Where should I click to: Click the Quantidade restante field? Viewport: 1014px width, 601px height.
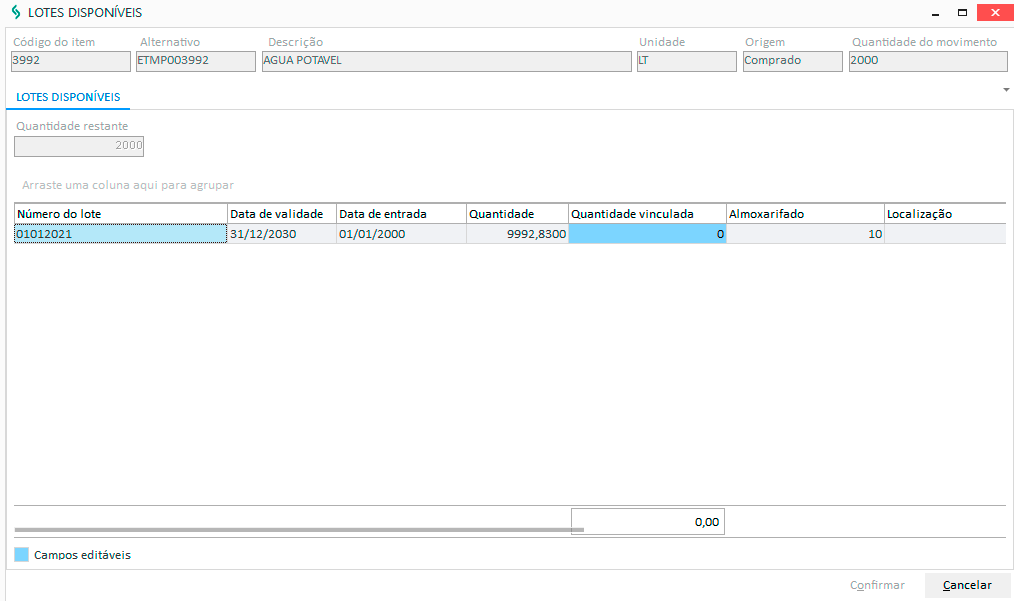tap(79, 146)
